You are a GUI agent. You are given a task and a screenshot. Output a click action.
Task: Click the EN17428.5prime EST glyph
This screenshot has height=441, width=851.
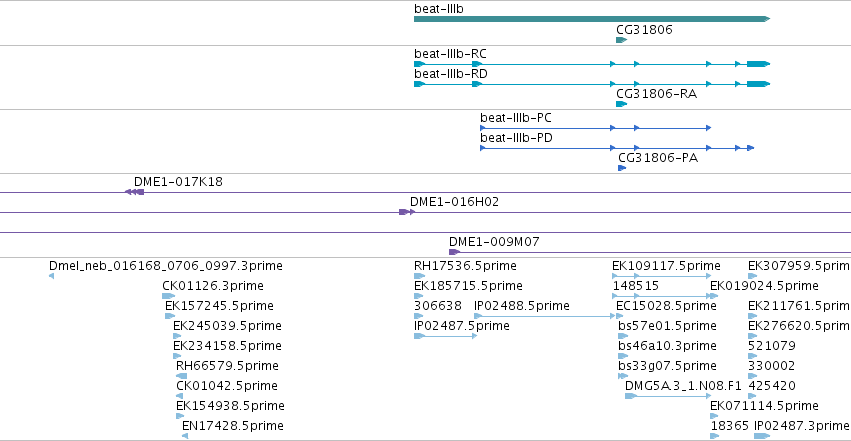pos(185,436)
